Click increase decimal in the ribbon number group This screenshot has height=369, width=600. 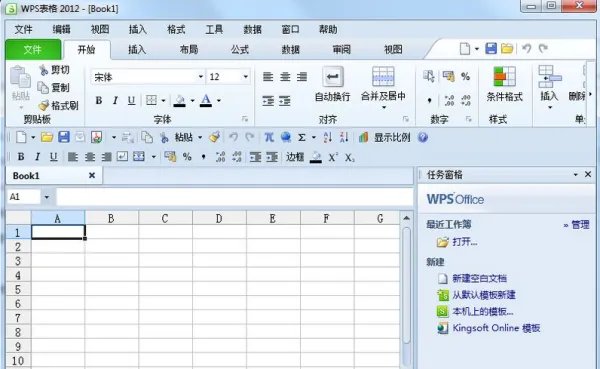pos(449,101)
